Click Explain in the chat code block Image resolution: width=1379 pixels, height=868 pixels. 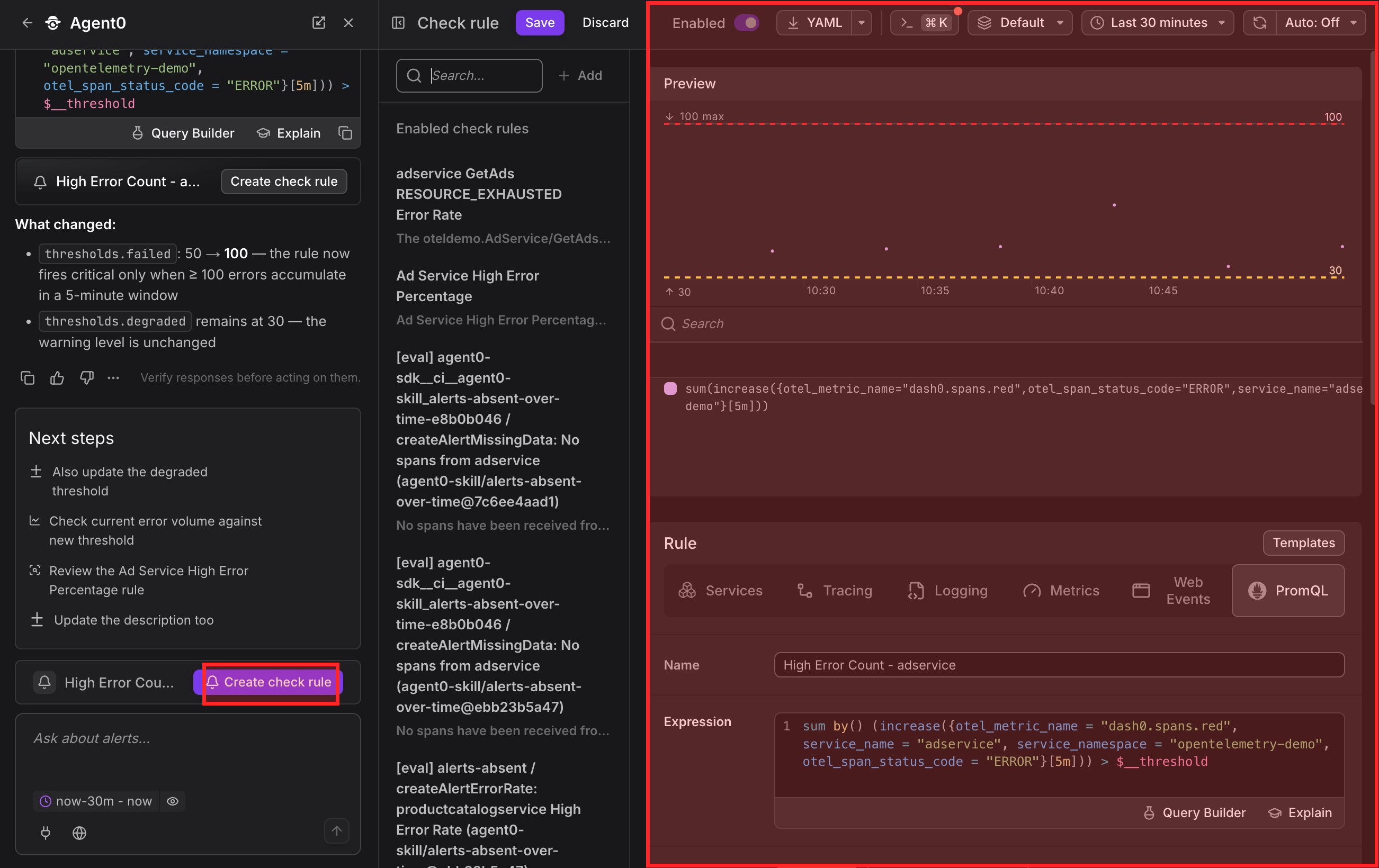(x=289, y=133)
